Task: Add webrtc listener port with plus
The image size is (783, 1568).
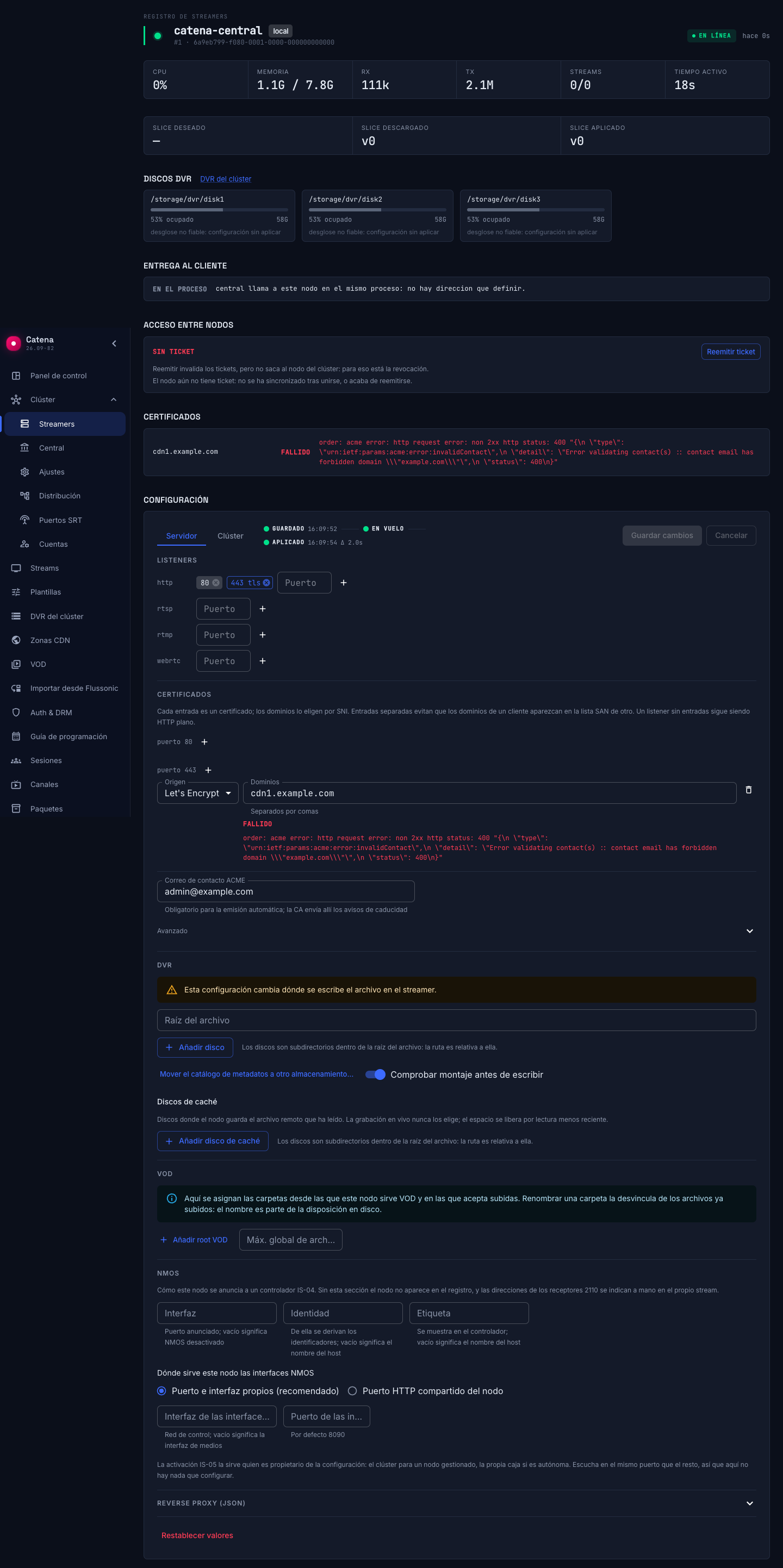Action: (x=263, y=661)
